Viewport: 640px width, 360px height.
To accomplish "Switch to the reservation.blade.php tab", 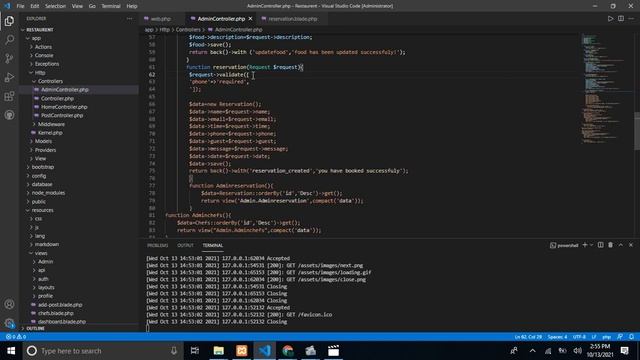I will tap(292, 19).
